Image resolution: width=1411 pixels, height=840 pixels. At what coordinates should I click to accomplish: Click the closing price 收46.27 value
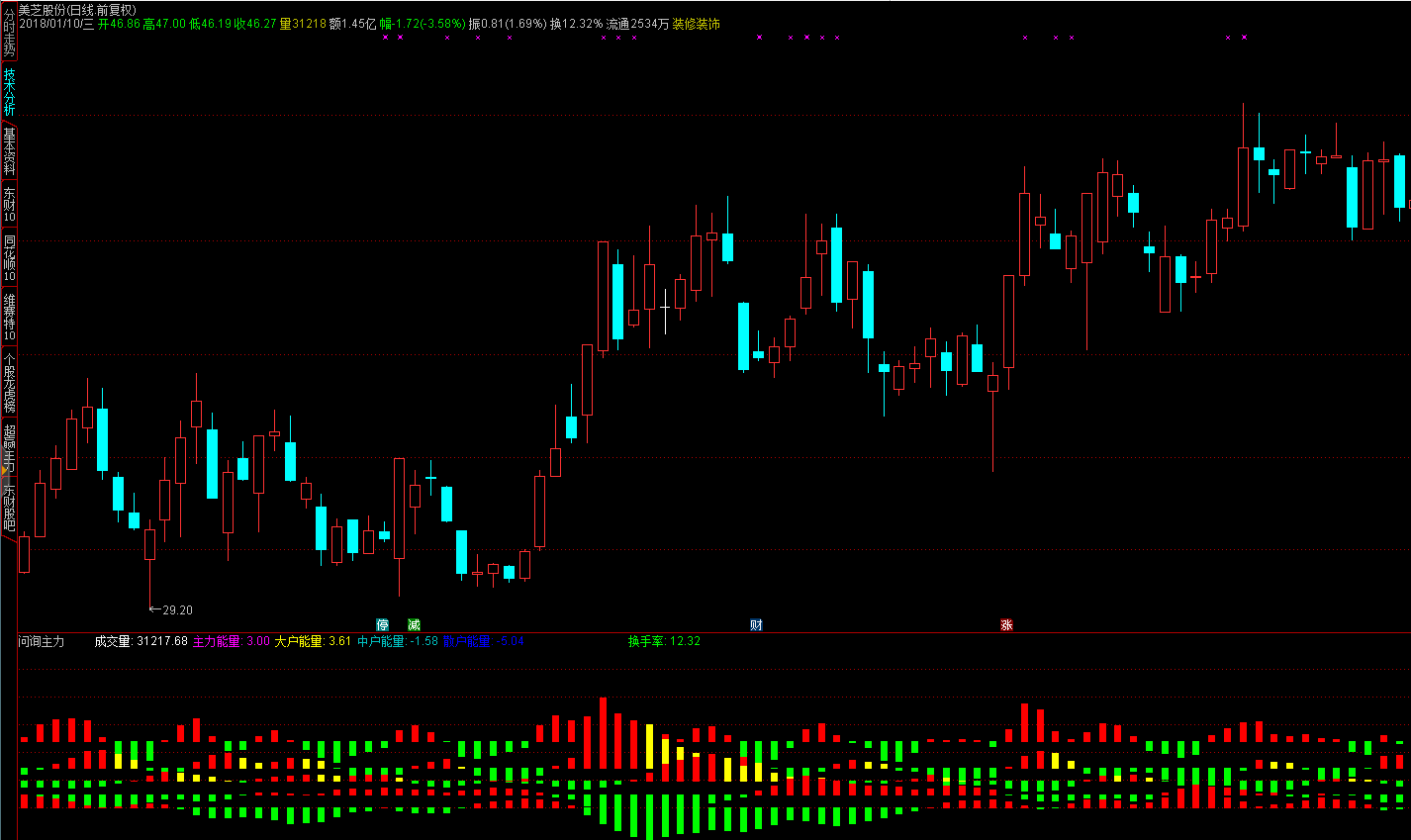tap(255, 23)
